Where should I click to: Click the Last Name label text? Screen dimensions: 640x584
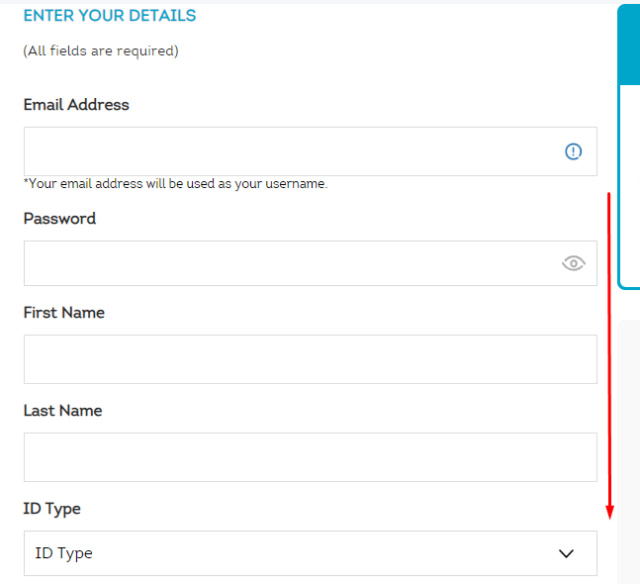click(63, 411)
